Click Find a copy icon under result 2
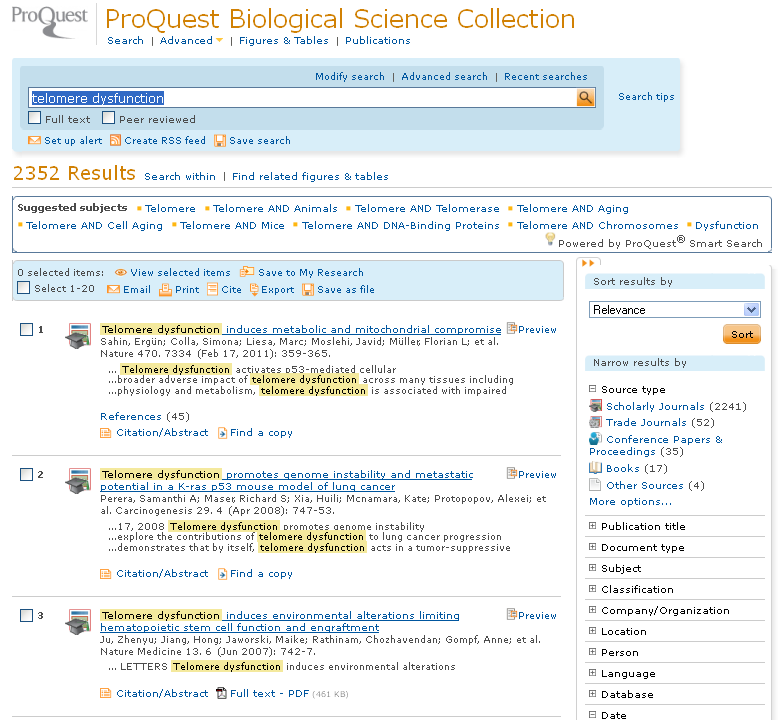The height and width of the screenshot is (720, 781). pyautogui.click(x=223, y=574)
